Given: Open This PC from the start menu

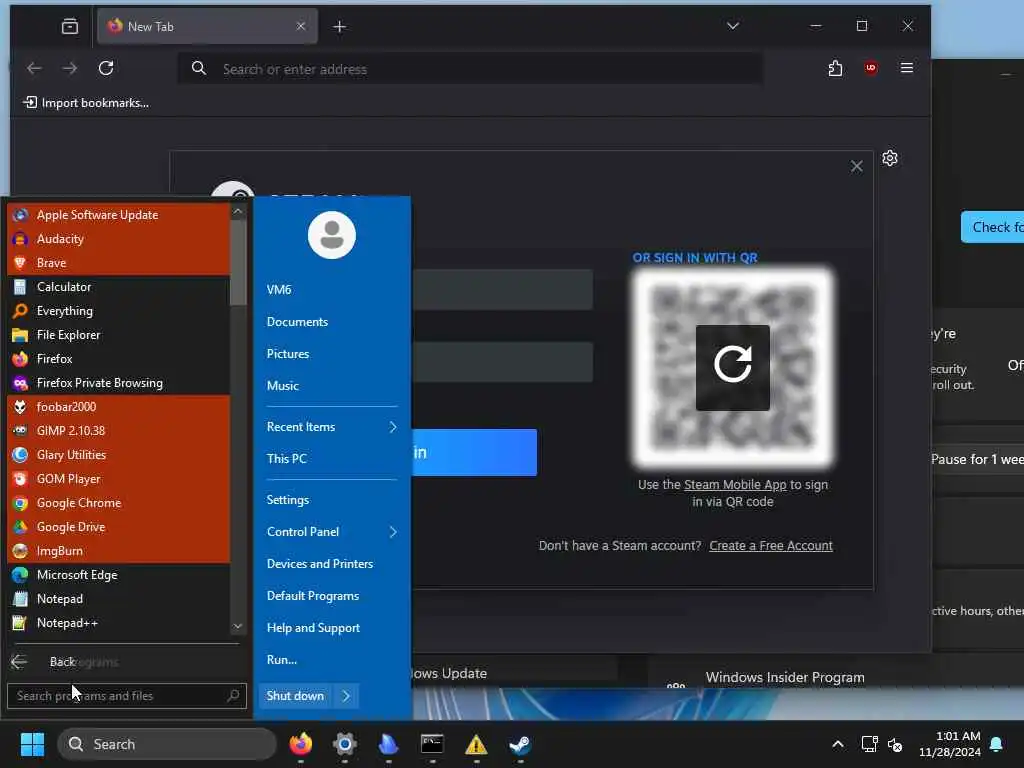Looking at the screenshot, I should [x=287, y=459].
